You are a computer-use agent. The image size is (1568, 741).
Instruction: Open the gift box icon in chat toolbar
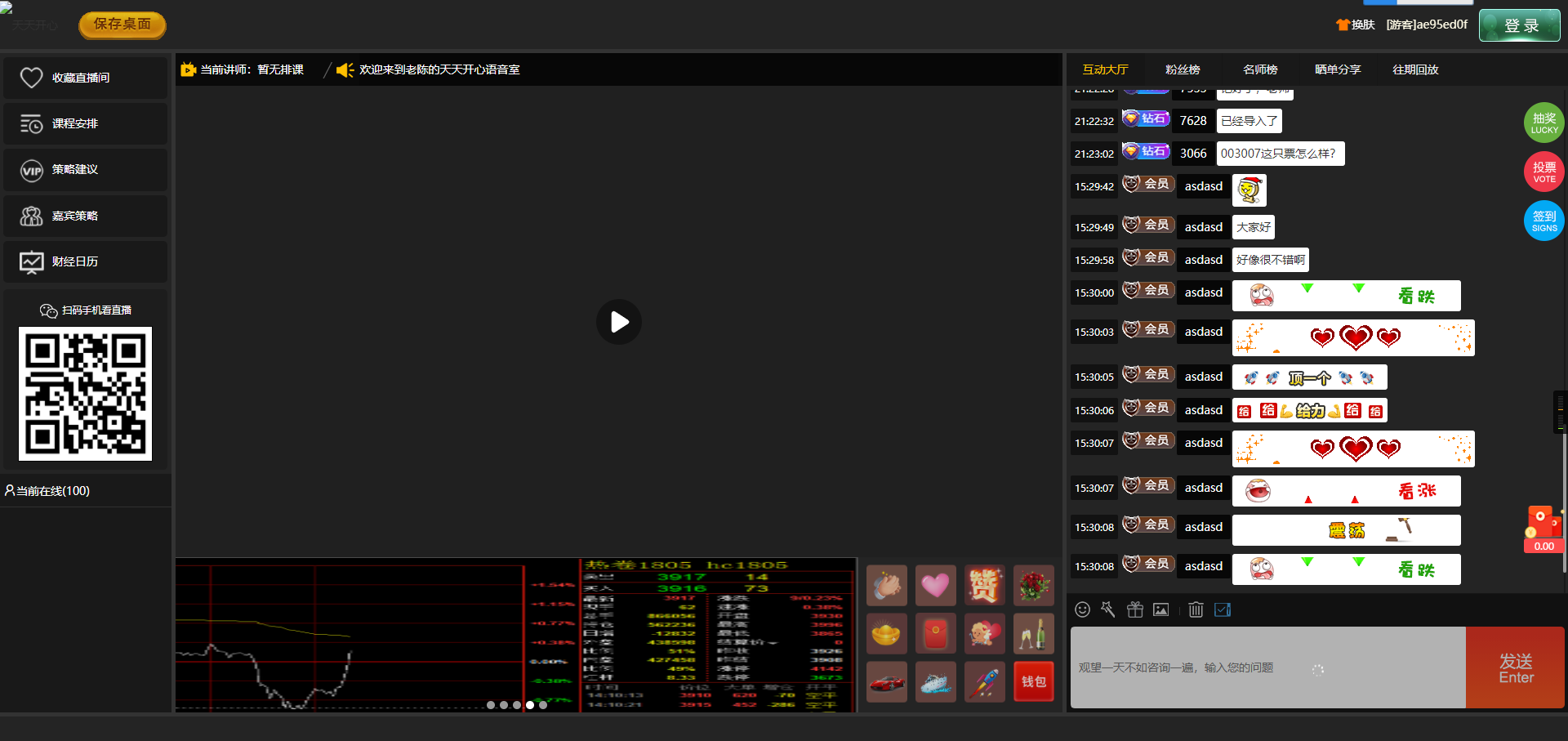click(1135, 609)
